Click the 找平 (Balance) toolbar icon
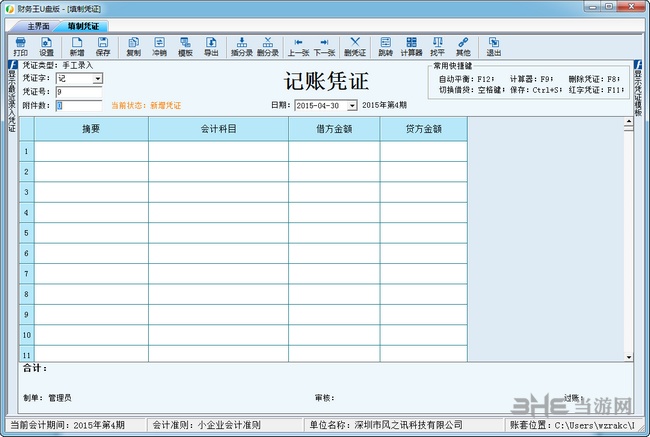Screen dimensions: 650x437 (438, 46)
